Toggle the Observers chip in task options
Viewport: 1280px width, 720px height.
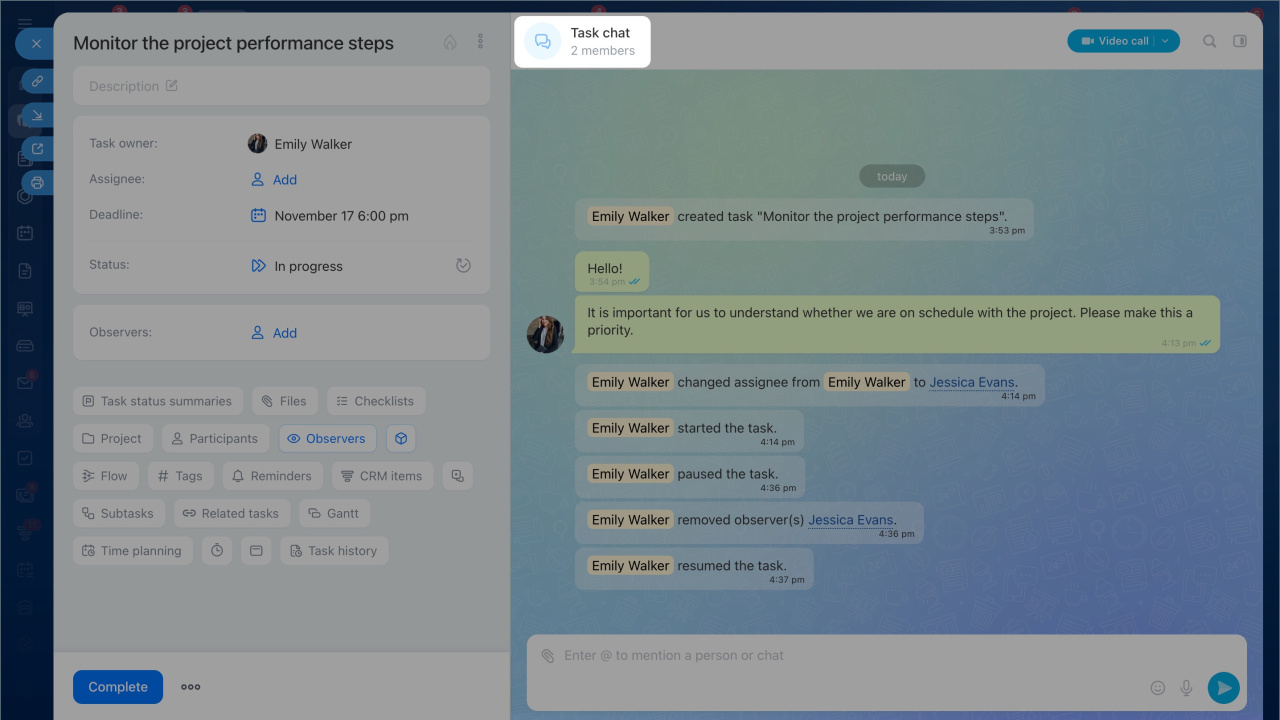(x=327, y=438)
